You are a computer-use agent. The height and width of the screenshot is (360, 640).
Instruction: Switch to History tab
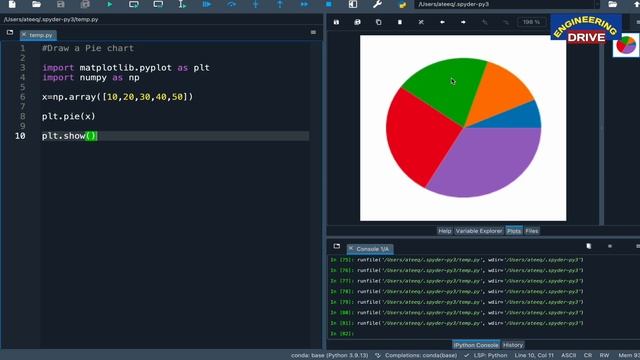[513, 345]
